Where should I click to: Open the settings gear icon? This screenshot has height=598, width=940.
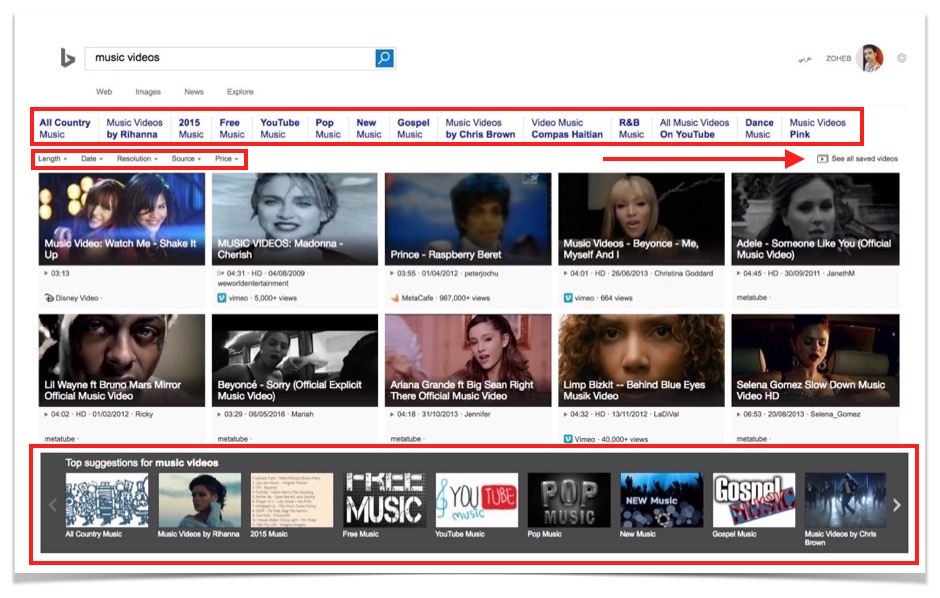(x=901, y=59)
